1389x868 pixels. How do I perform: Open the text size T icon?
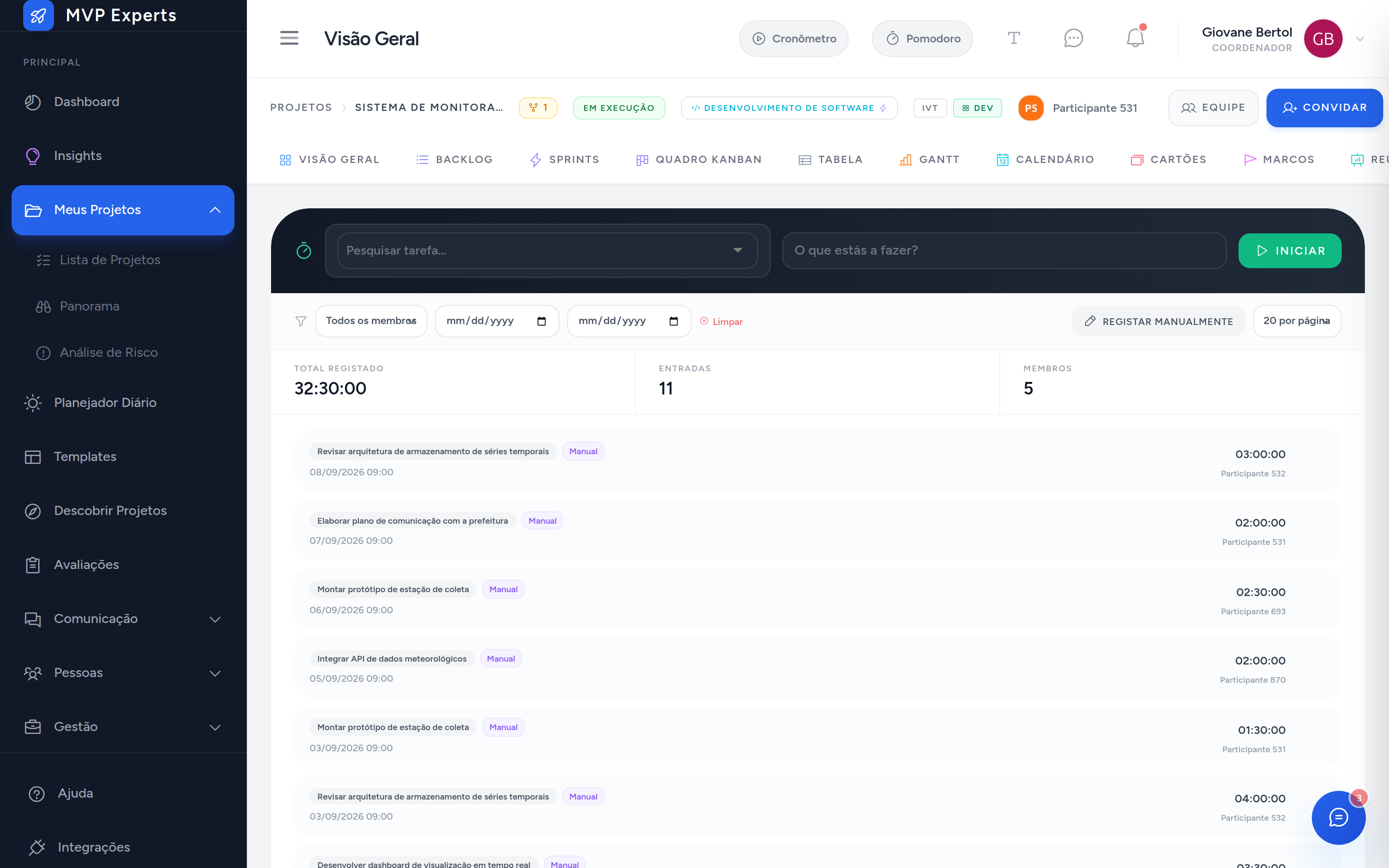1014,38
